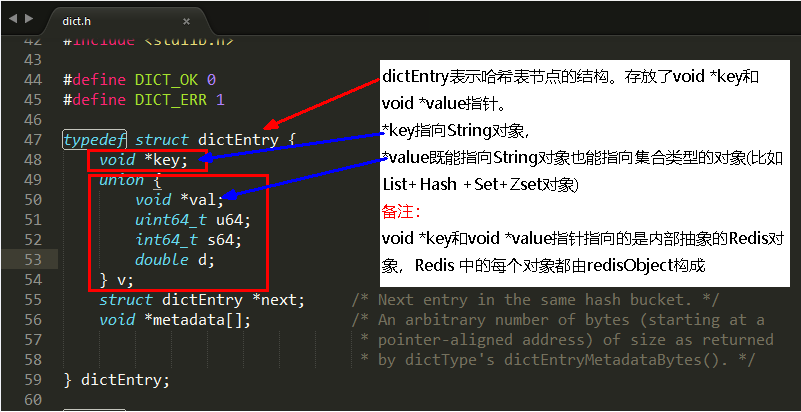
Task: Place cursor on the typedef keyword
Action: [x=95, y=140]
